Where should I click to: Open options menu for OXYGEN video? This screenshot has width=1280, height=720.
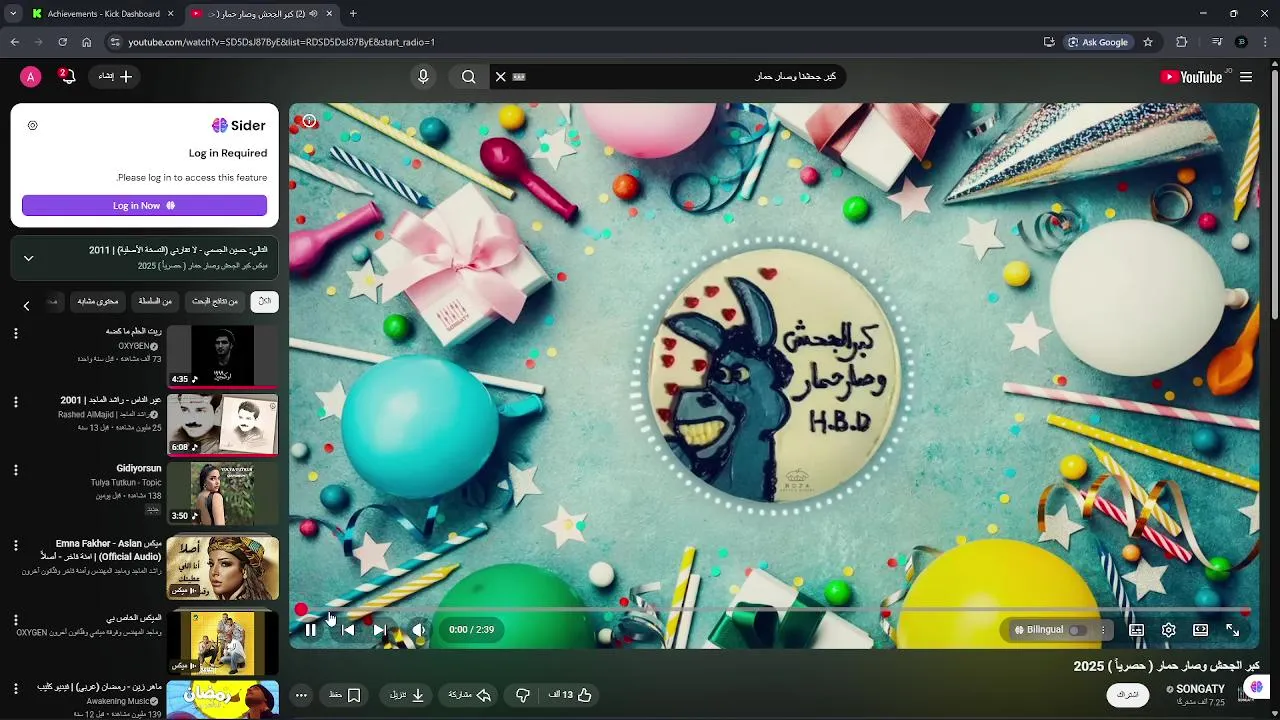tap(15, 333)
